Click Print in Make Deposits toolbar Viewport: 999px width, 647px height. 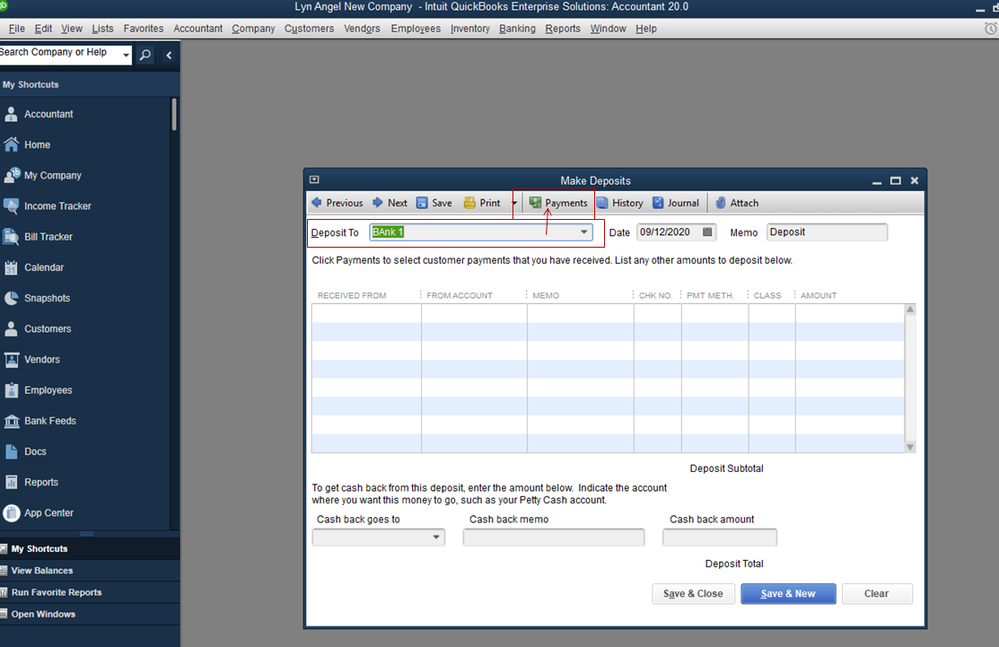pyautogui.click(x=482, y=203)
